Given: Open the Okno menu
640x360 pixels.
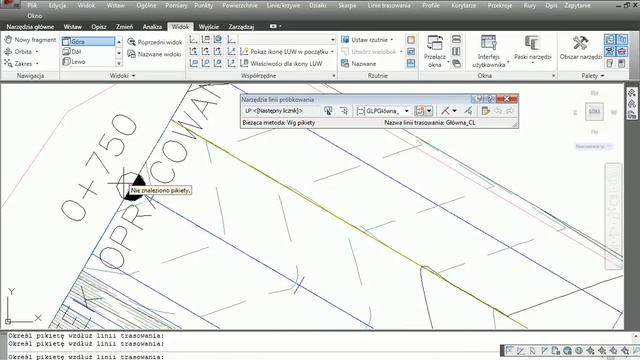Looking at the screenshot, I should 35,16.
